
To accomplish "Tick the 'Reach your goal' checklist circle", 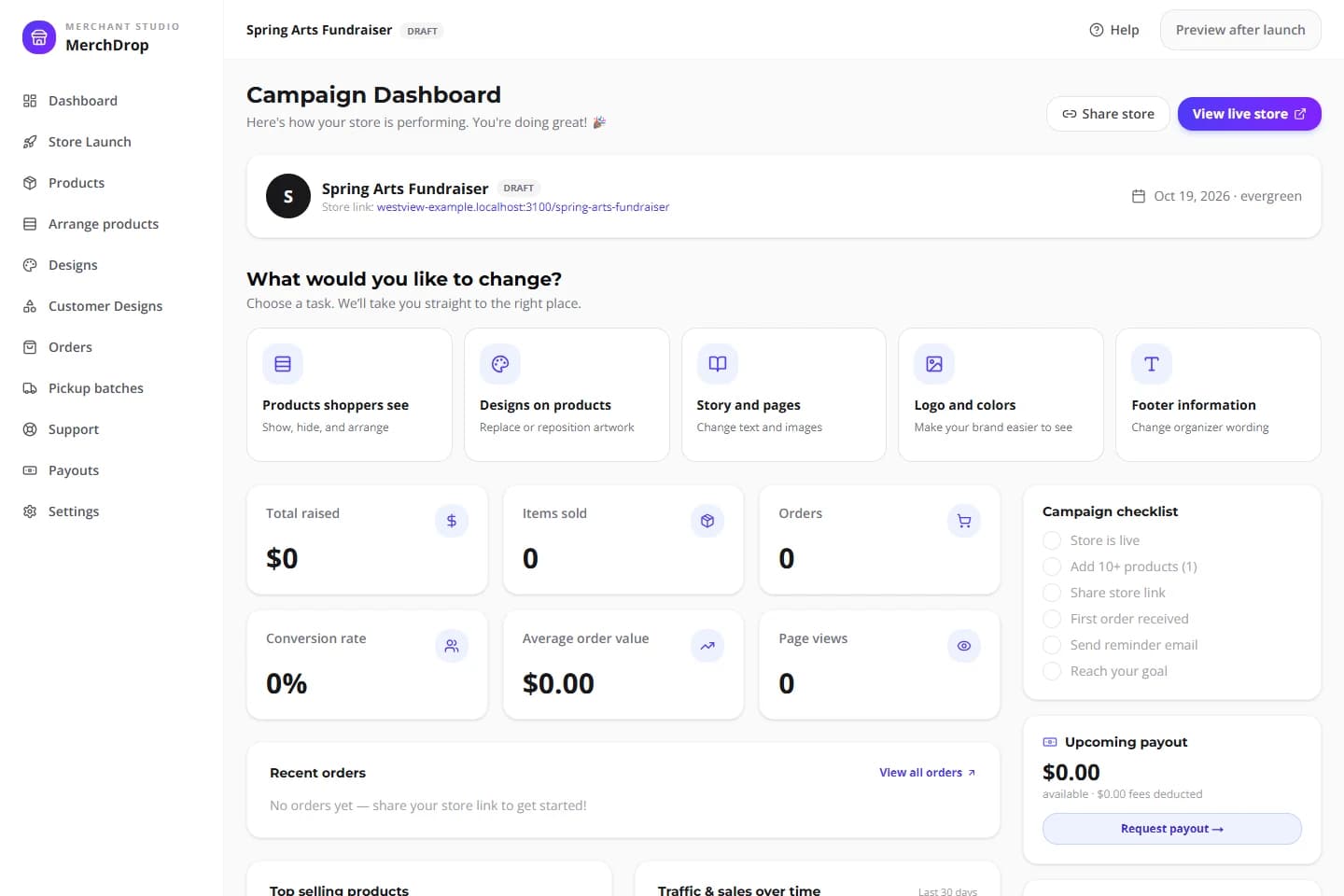I will [1052, 671].
